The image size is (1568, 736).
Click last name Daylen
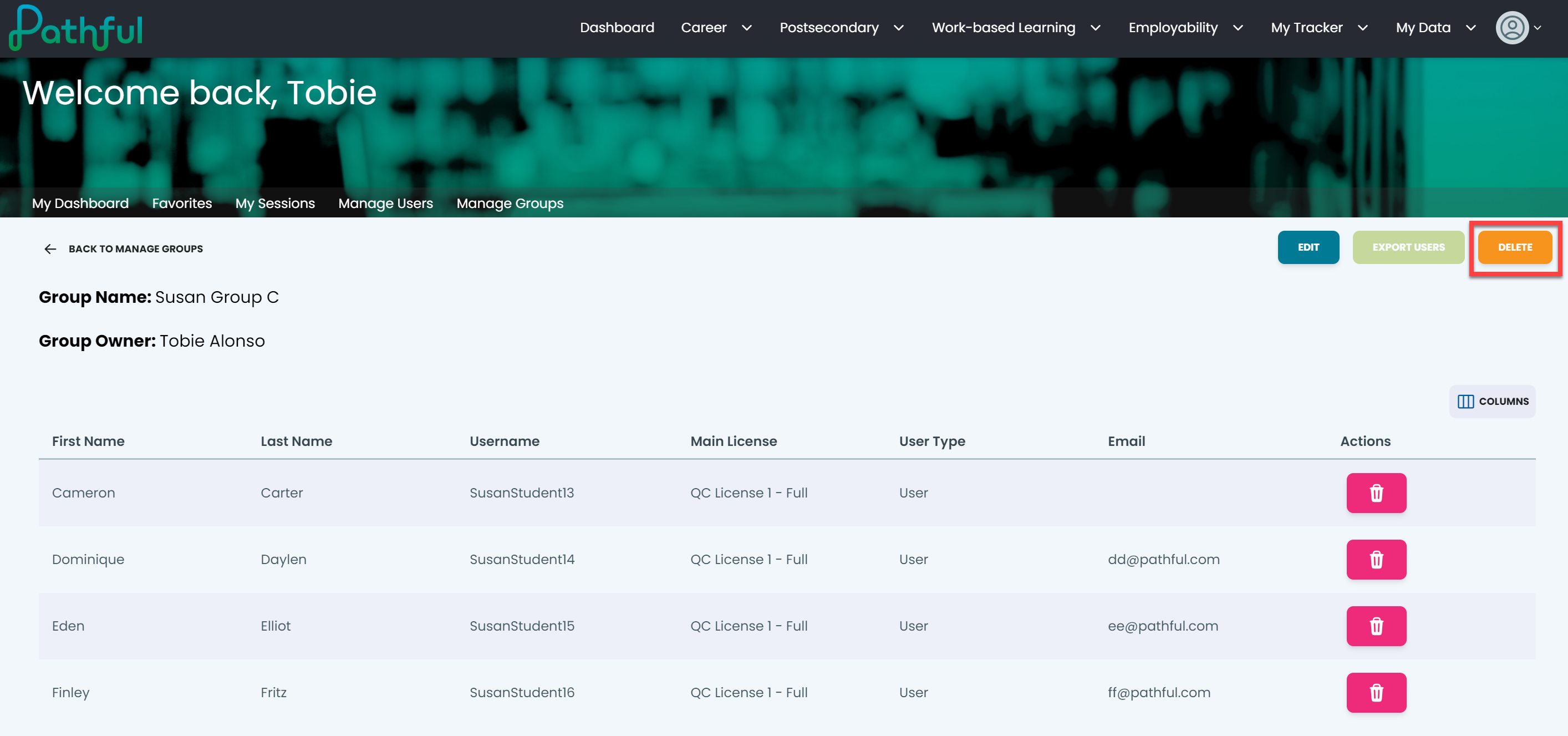pyautogui.click(x=284, y=560)
